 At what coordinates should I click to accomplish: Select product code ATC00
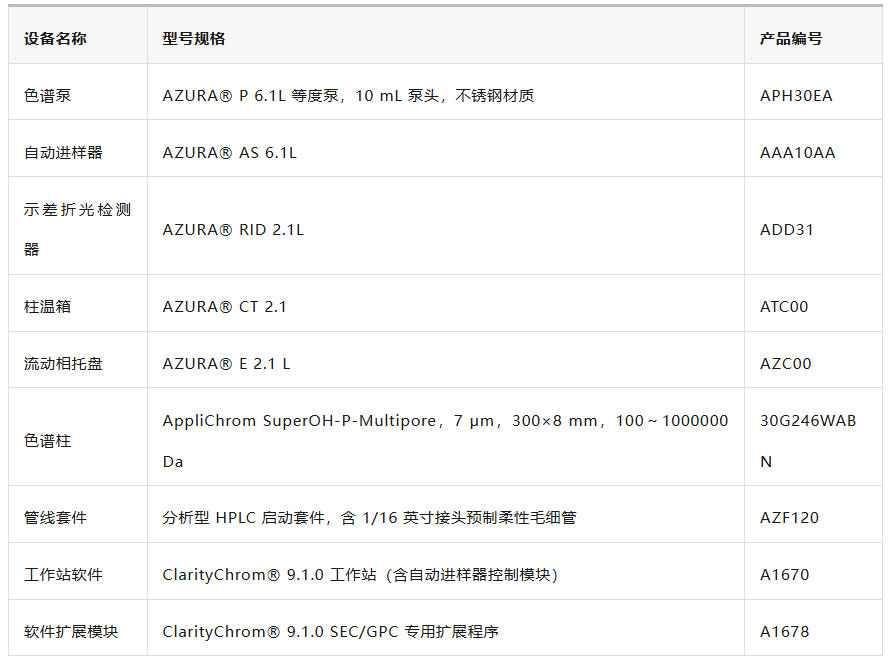pos(813,303)
